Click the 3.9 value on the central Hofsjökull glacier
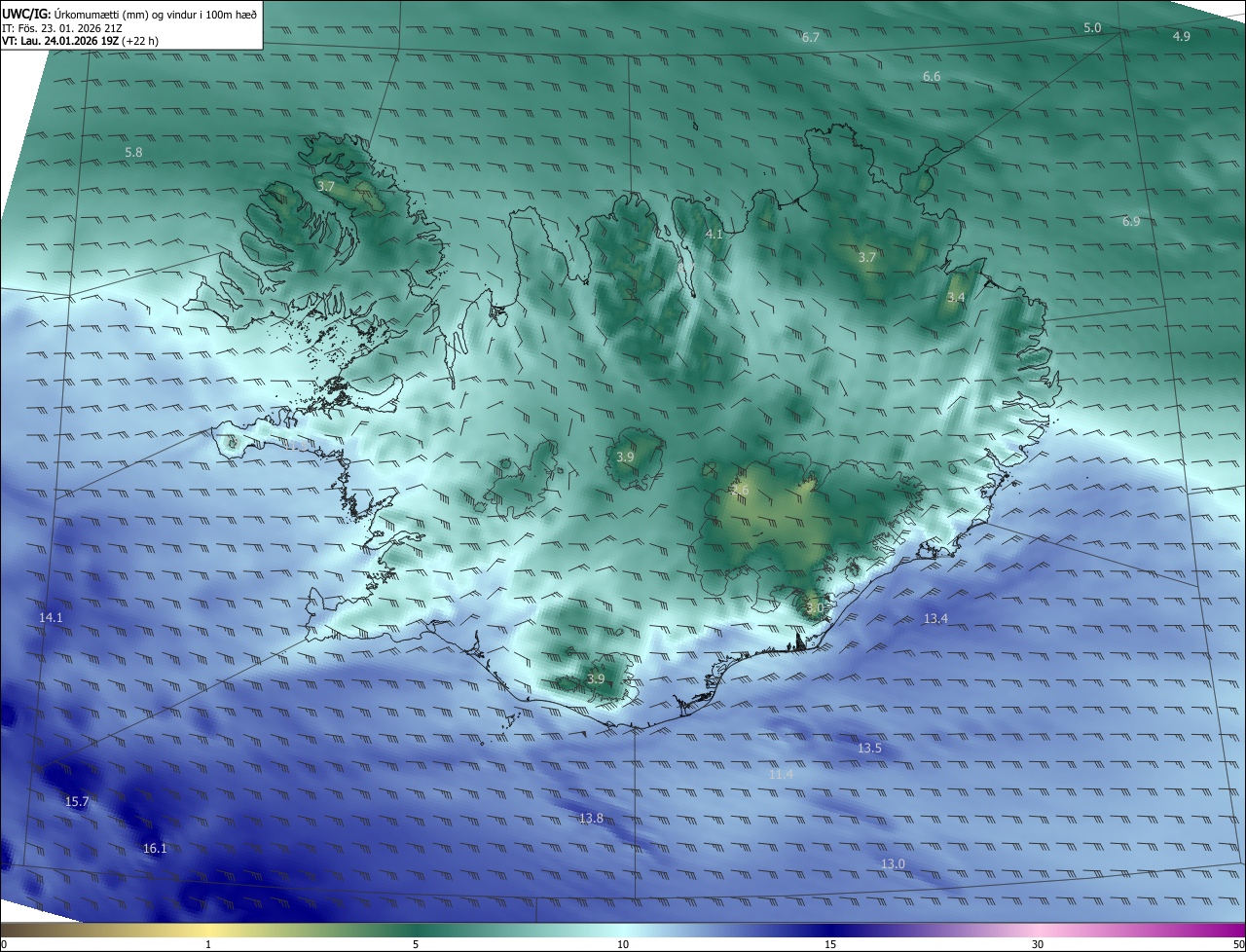The width and height of the screenshot is (1246, 952). [625, 457]
